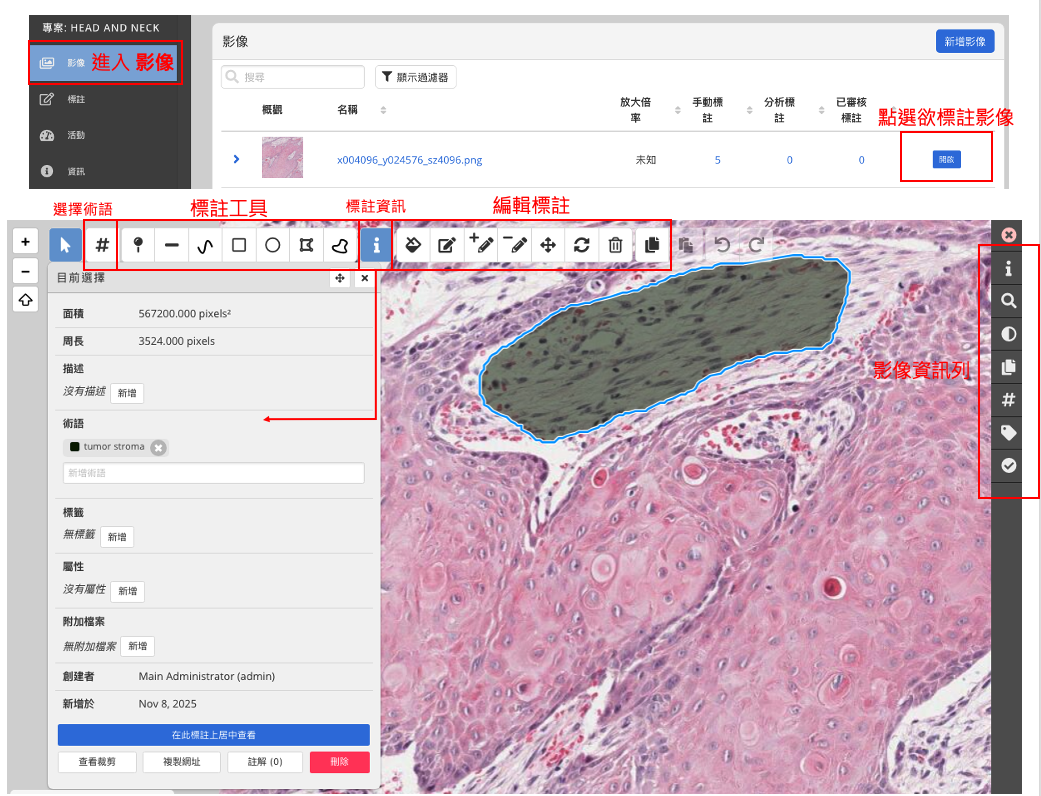This screenshot has width=1041, height=796.
Task: Toggle the contrast panel in right sidebar
Action: click(x=1009, y=334)
